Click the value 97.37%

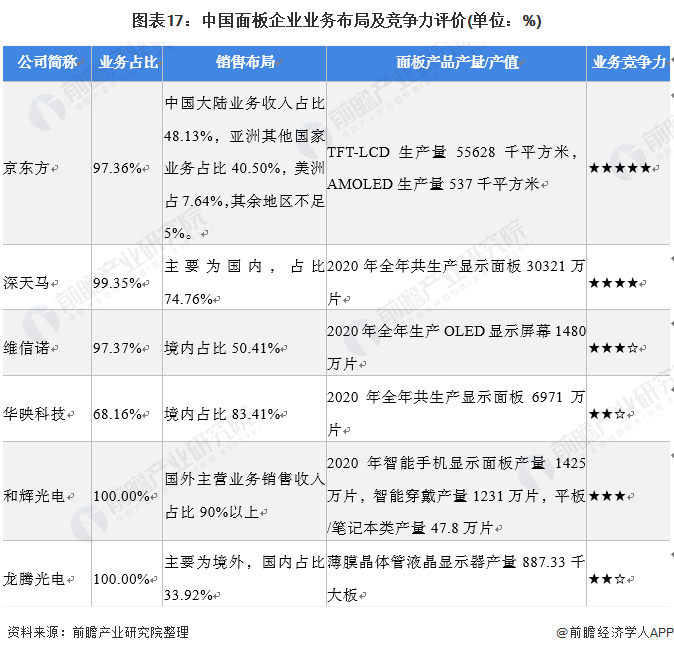coord(117,348)
